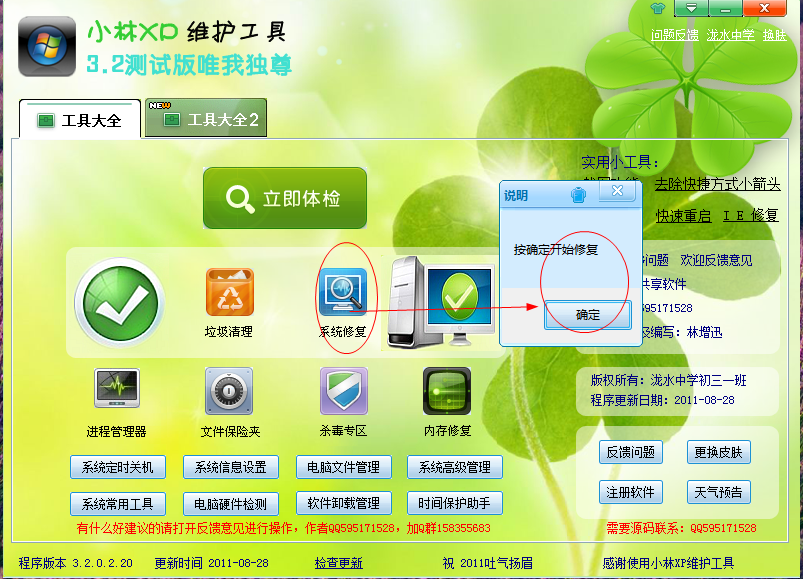
Task: Switch to the 工具大全2 tab
Action: click(206, 120)
